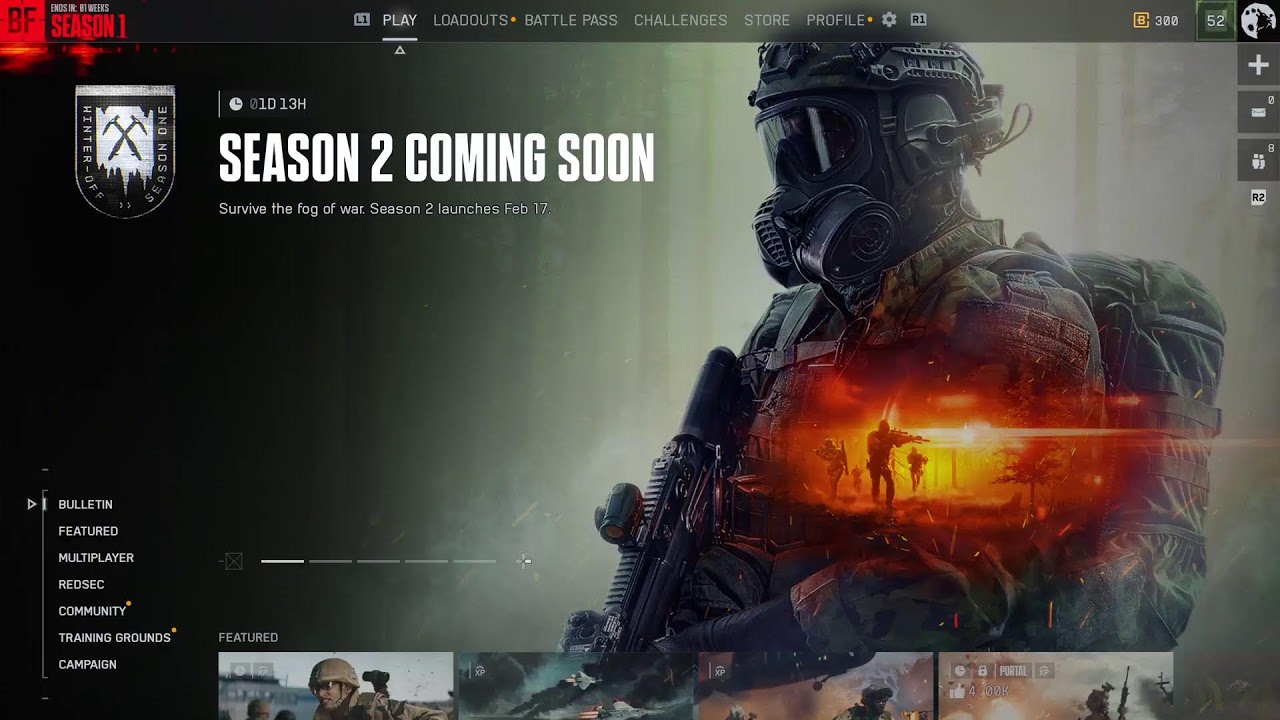Open the first featured card with helmeted soldier
This screenshot has width=1280, height=720.
[335, 686]
